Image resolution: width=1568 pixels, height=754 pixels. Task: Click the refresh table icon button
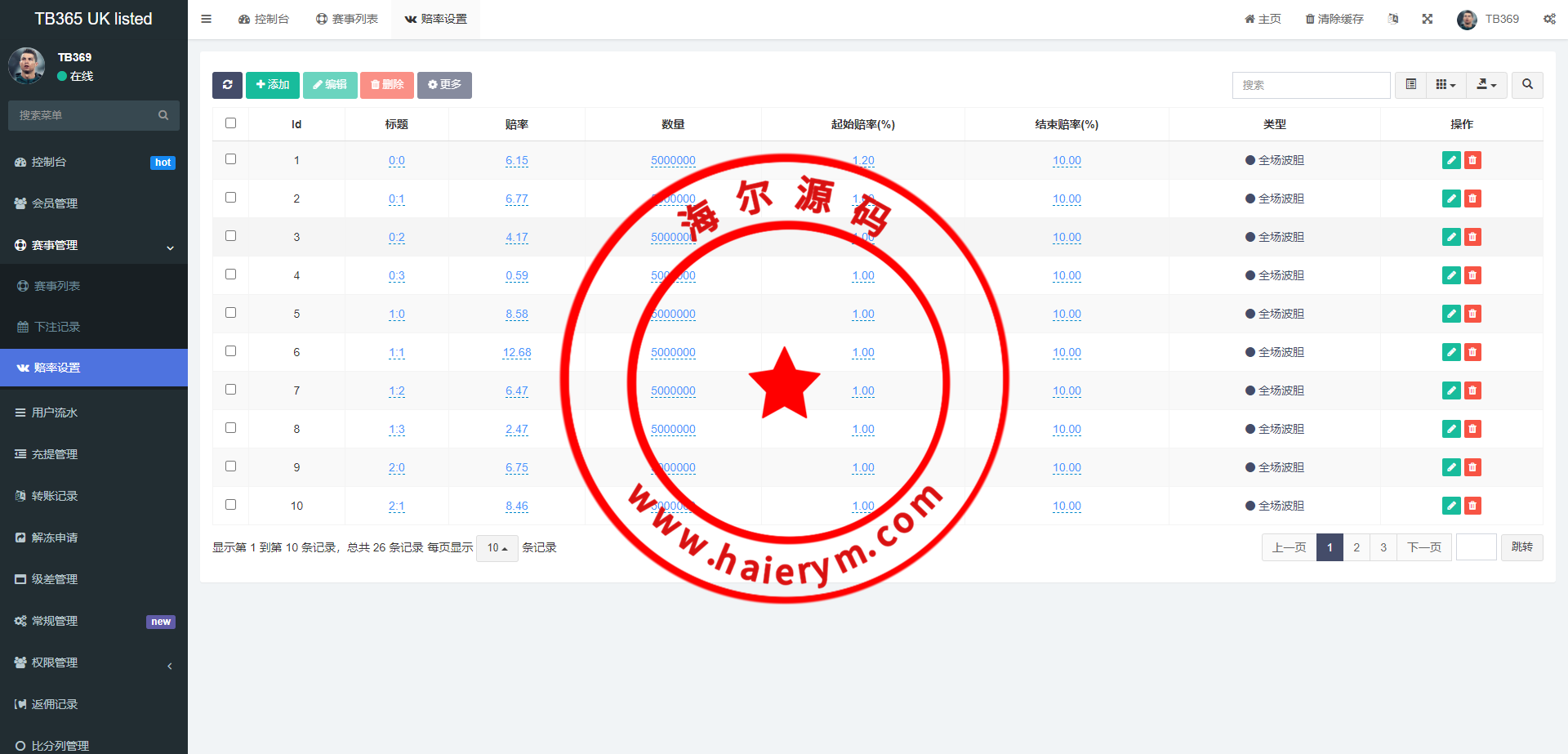coord(227,85)
